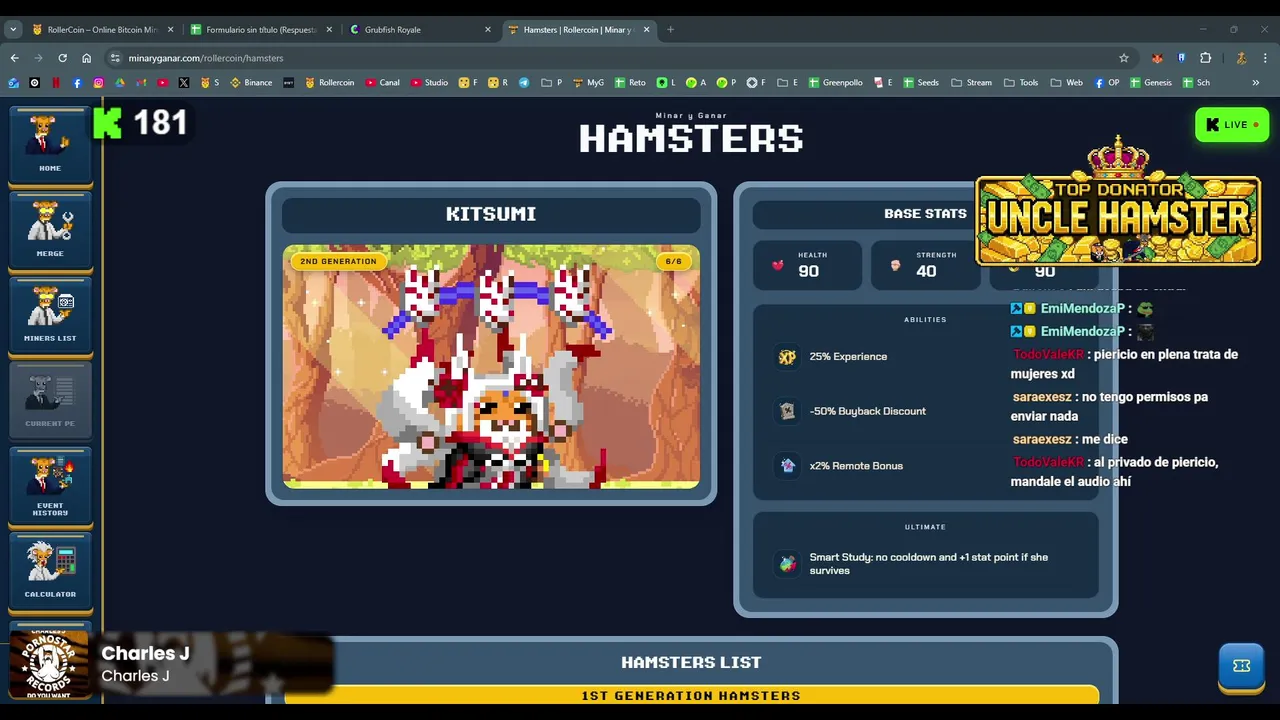The image size is (1280, 720).
Task: Click the Kitsumi hamster artwork
Action: pyautogui.click(x=491, y=367)
